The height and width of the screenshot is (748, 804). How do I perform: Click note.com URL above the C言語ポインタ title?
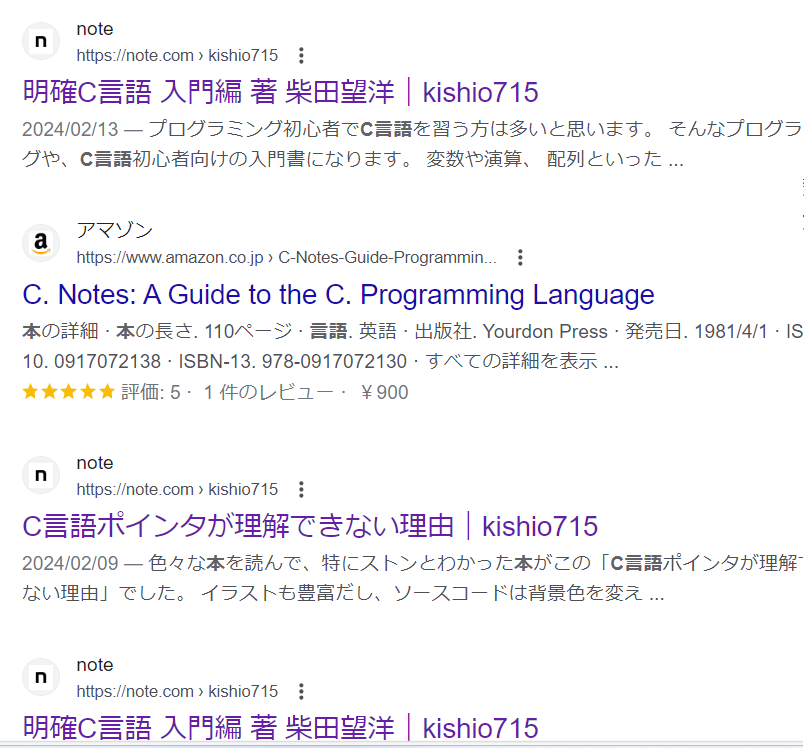pyautogui.click(x=177, y=489)
